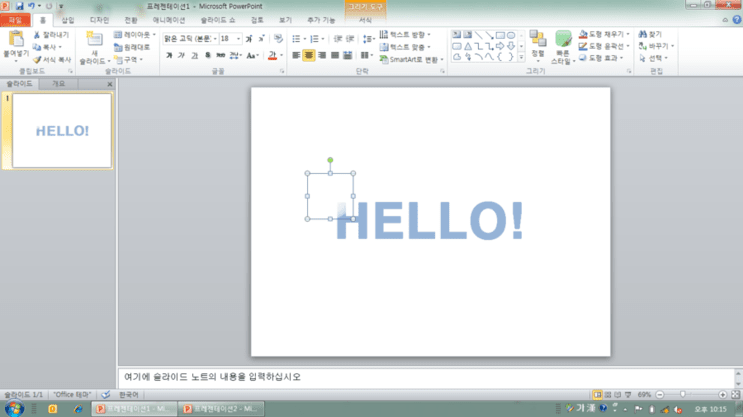Screen dimensions: 743x417
Task: Switch to the Insert (삽입) ribbon tab
Action: 68,20
